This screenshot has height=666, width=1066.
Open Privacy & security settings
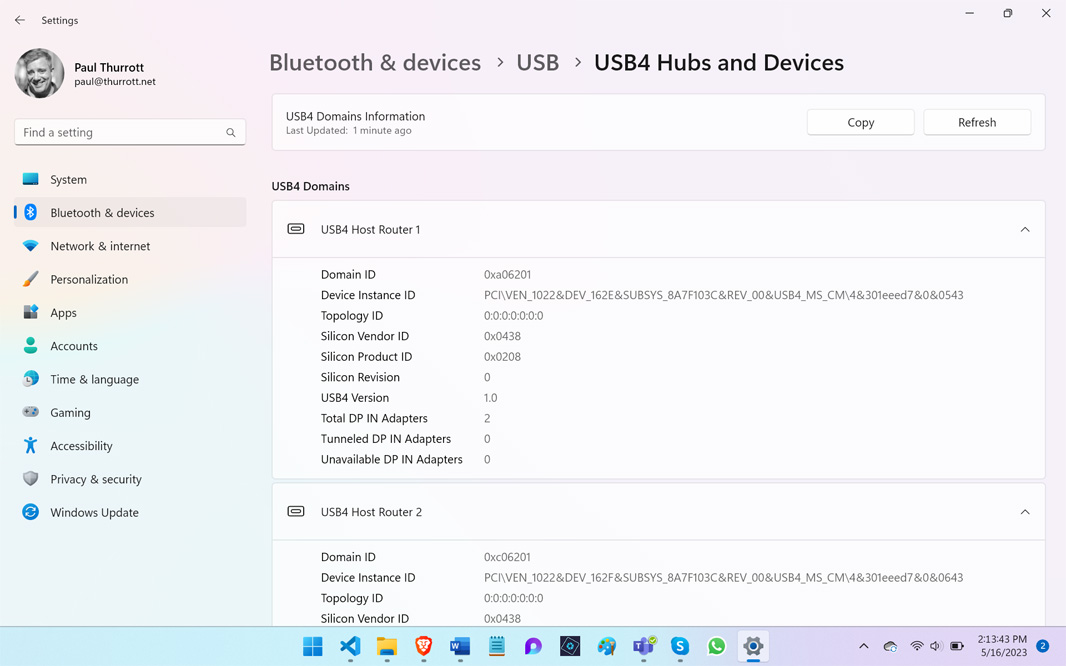[95, 479]
